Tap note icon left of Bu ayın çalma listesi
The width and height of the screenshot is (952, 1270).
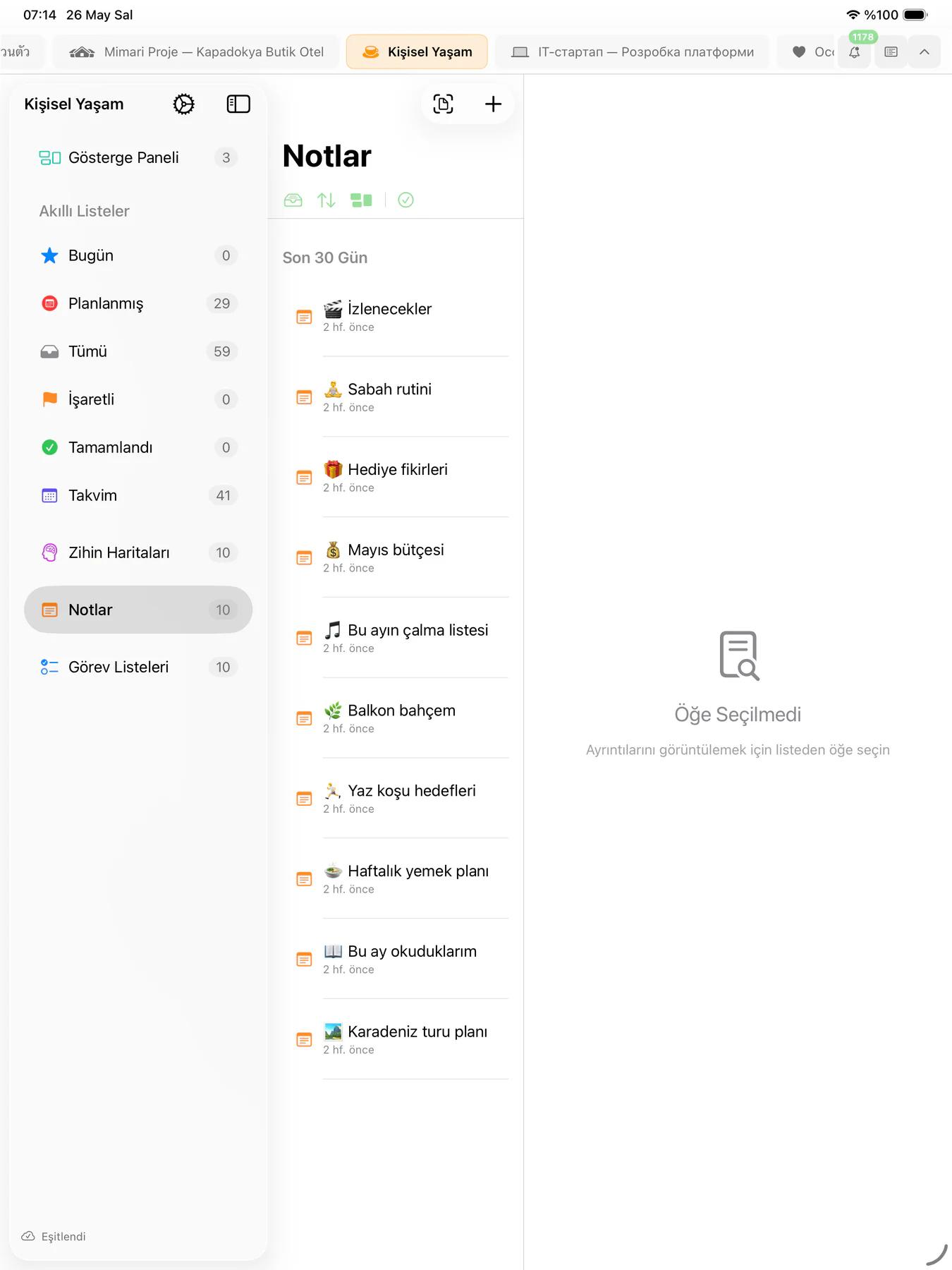pos(304,639)
